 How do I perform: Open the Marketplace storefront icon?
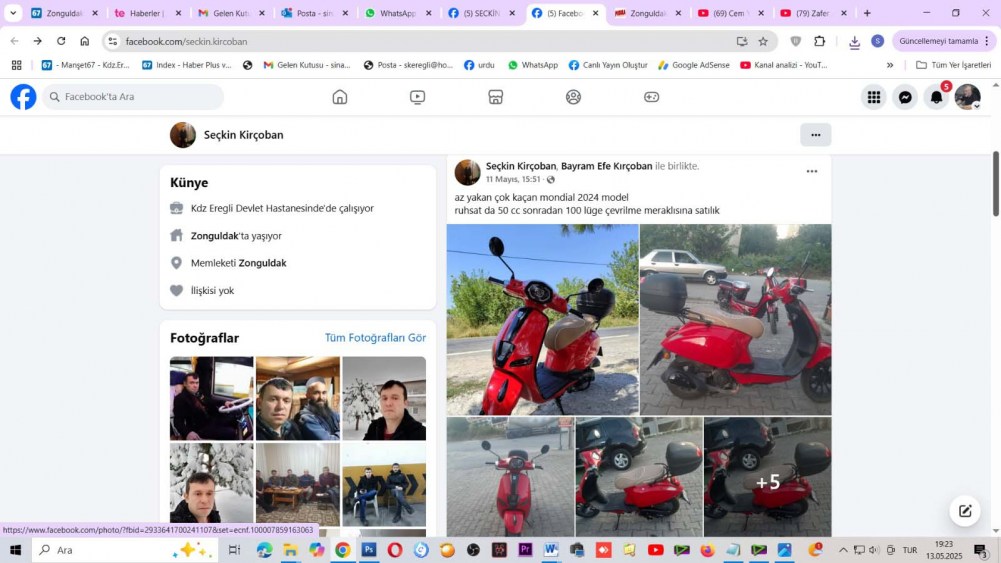495,97
